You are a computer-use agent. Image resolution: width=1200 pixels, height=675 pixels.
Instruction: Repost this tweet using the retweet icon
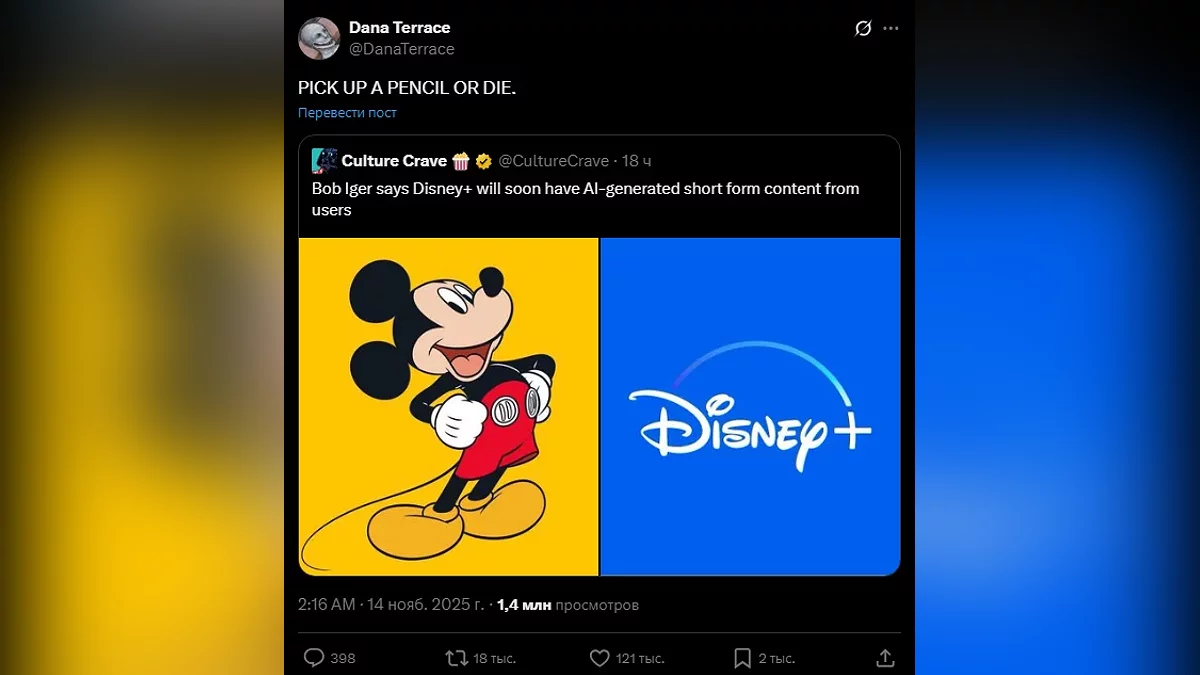456,658
